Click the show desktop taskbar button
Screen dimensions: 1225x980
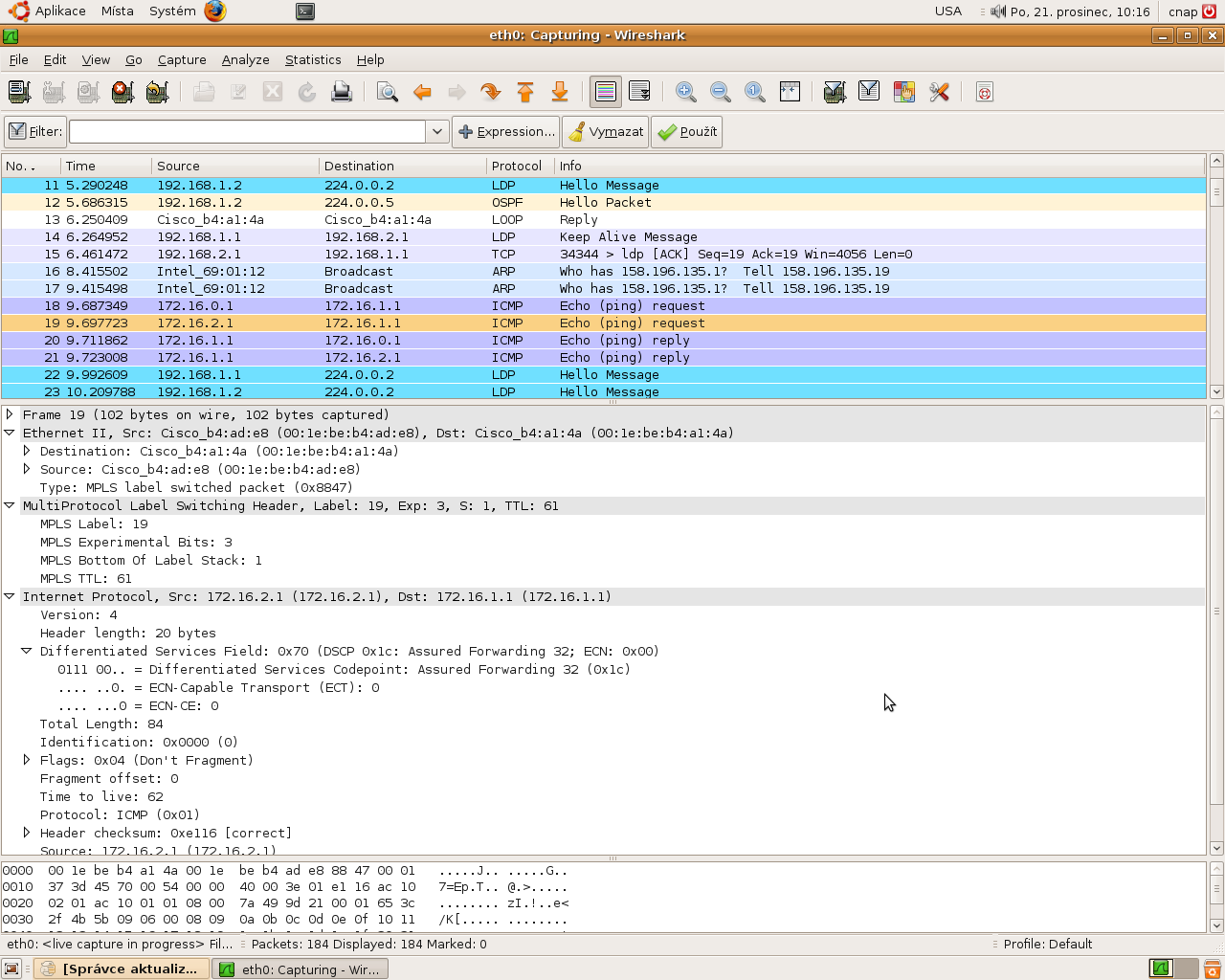point(11,969)
